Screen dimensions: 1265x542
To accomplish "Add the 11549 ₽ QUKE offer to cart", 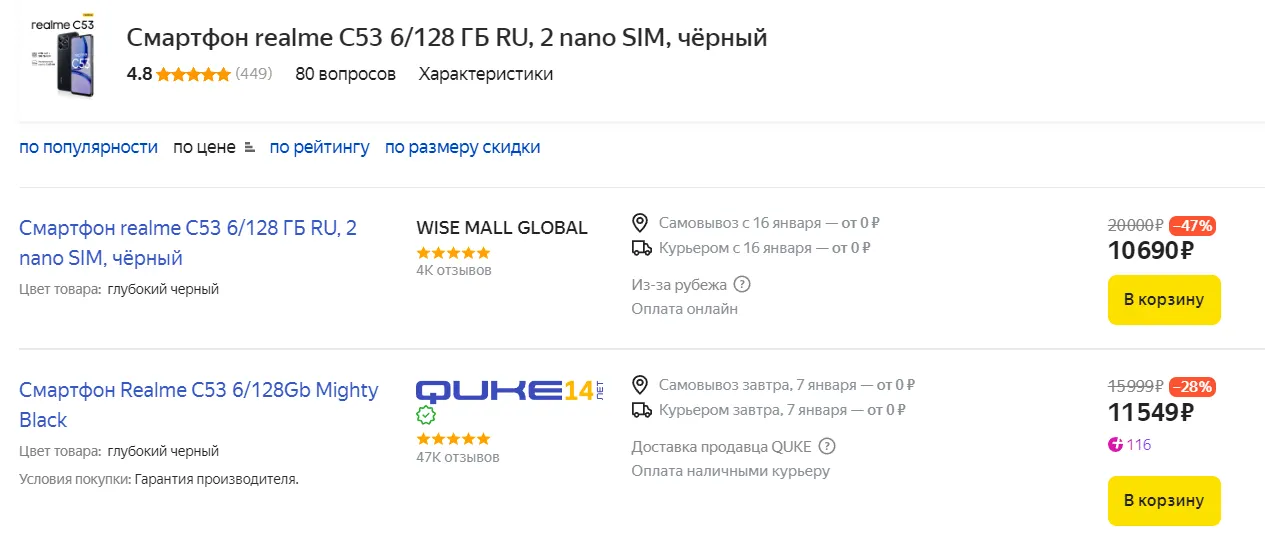I will click(1164, 500).
